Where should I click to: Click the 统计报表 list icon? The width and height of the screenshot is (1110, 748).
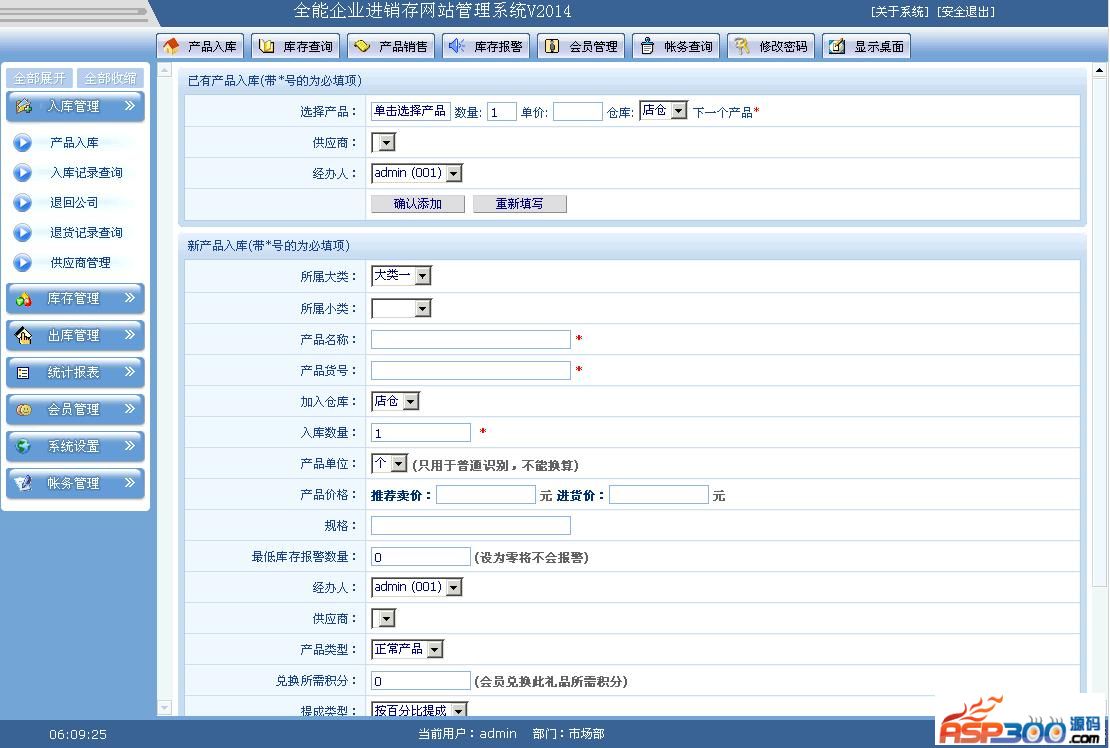pyautogui.click(x=23, y=373)
